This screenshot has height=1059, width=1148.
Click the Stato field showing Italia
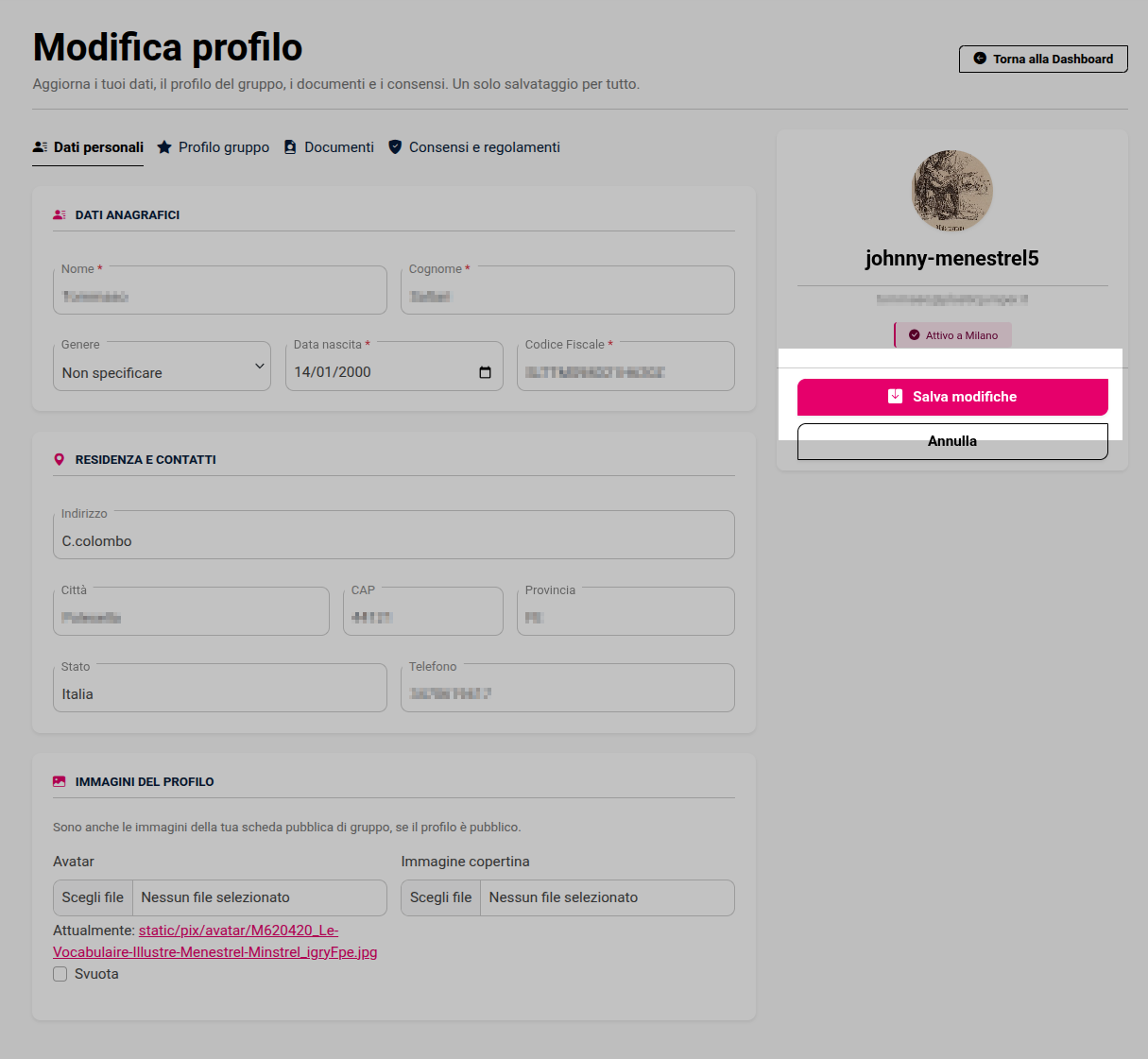[220, 688]
